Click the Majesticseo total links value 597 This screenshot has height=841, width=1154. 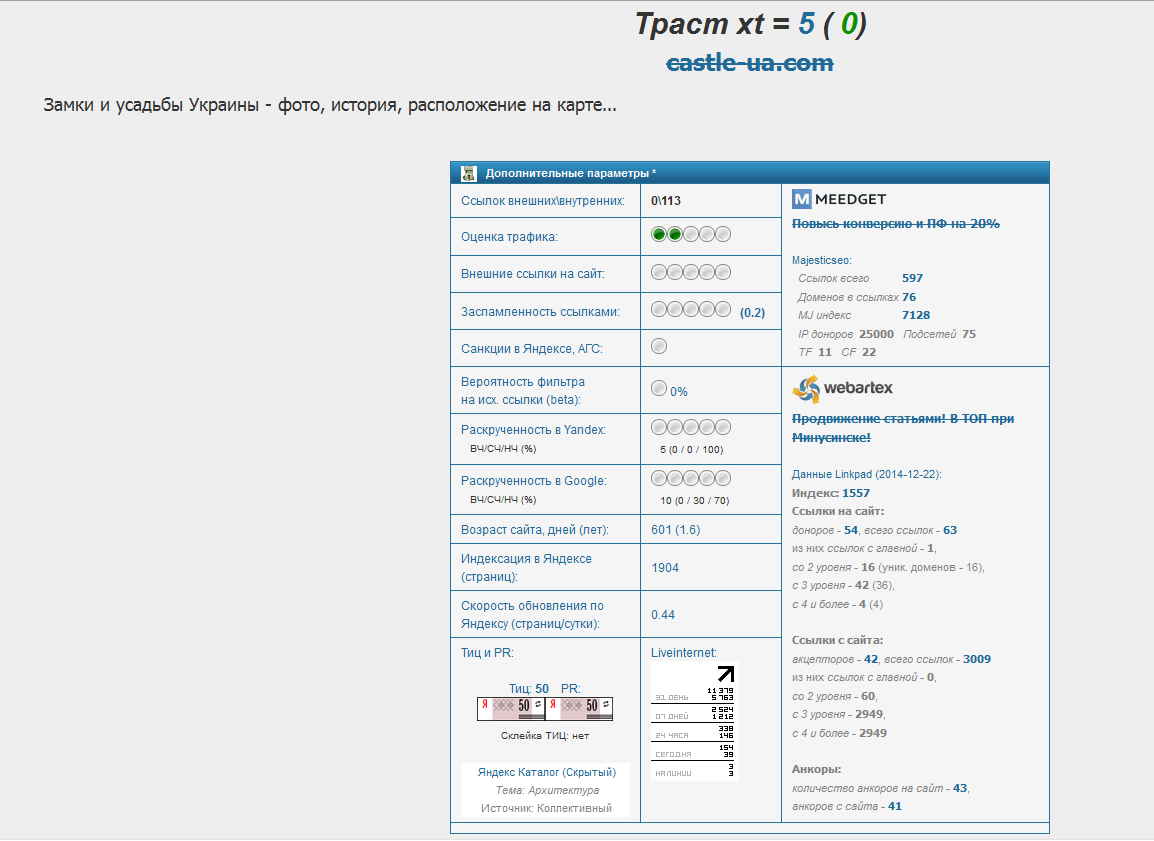tap(913, 278)
